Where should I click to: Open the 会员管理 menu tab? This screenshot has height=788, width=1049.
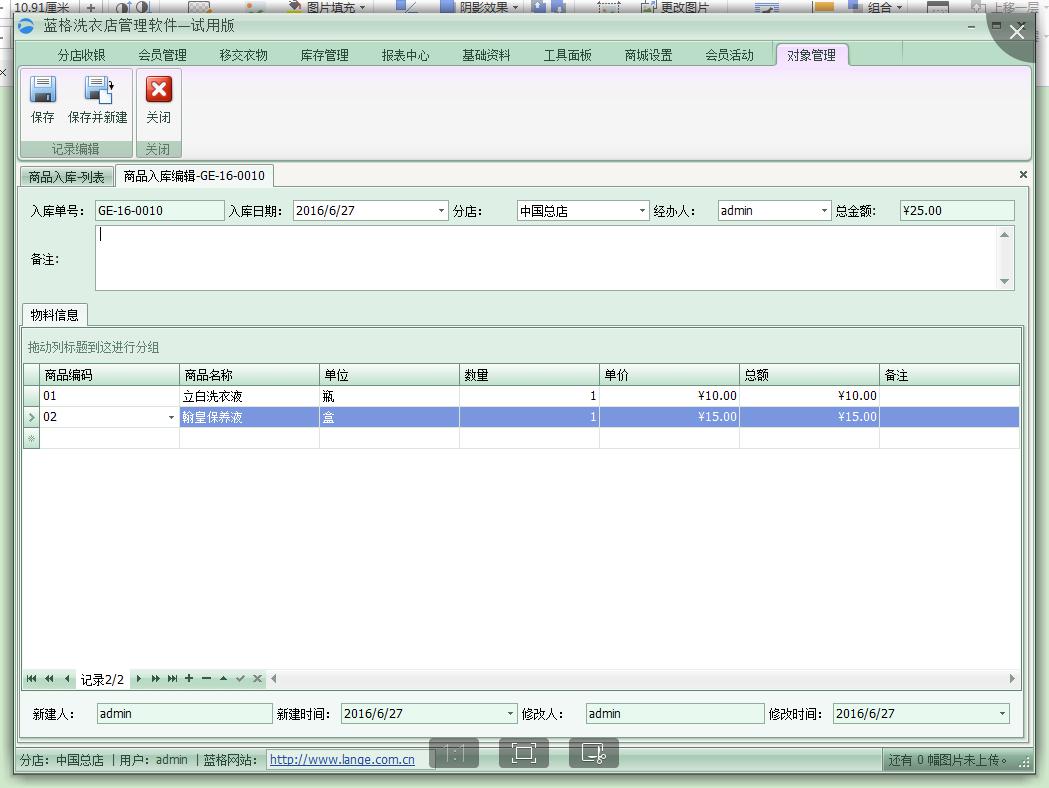click(x=163, y=56)
